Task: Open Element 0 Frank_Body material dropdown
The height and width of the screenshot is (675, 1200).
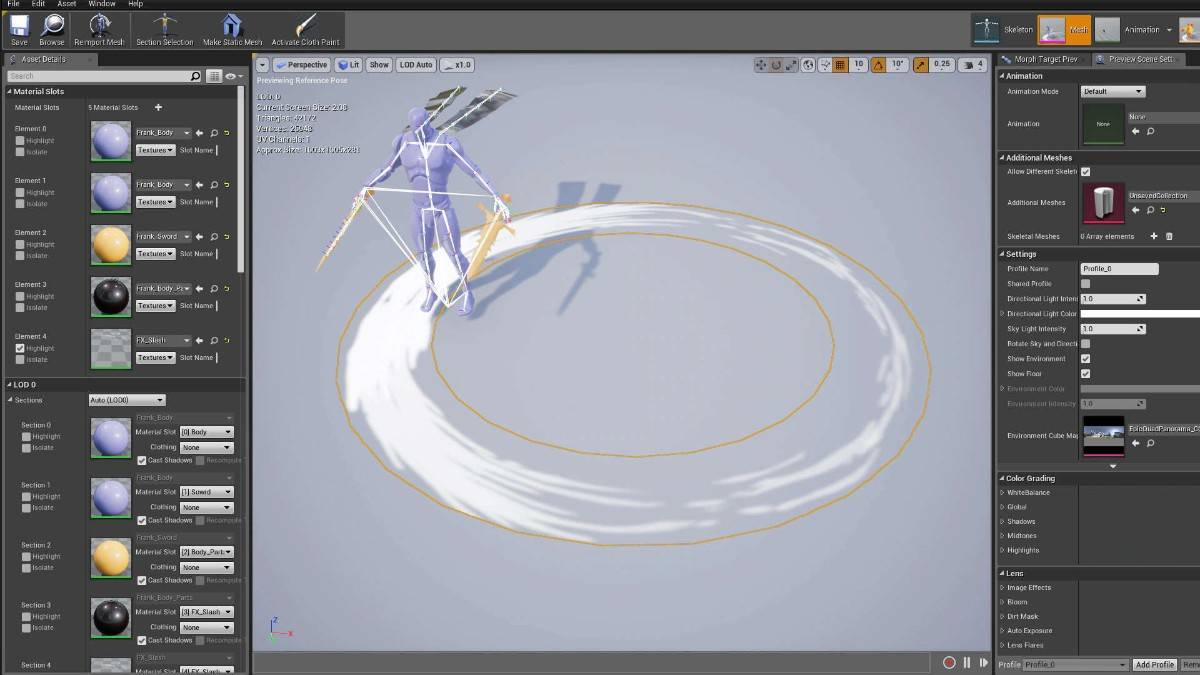Action: [163, 133]
